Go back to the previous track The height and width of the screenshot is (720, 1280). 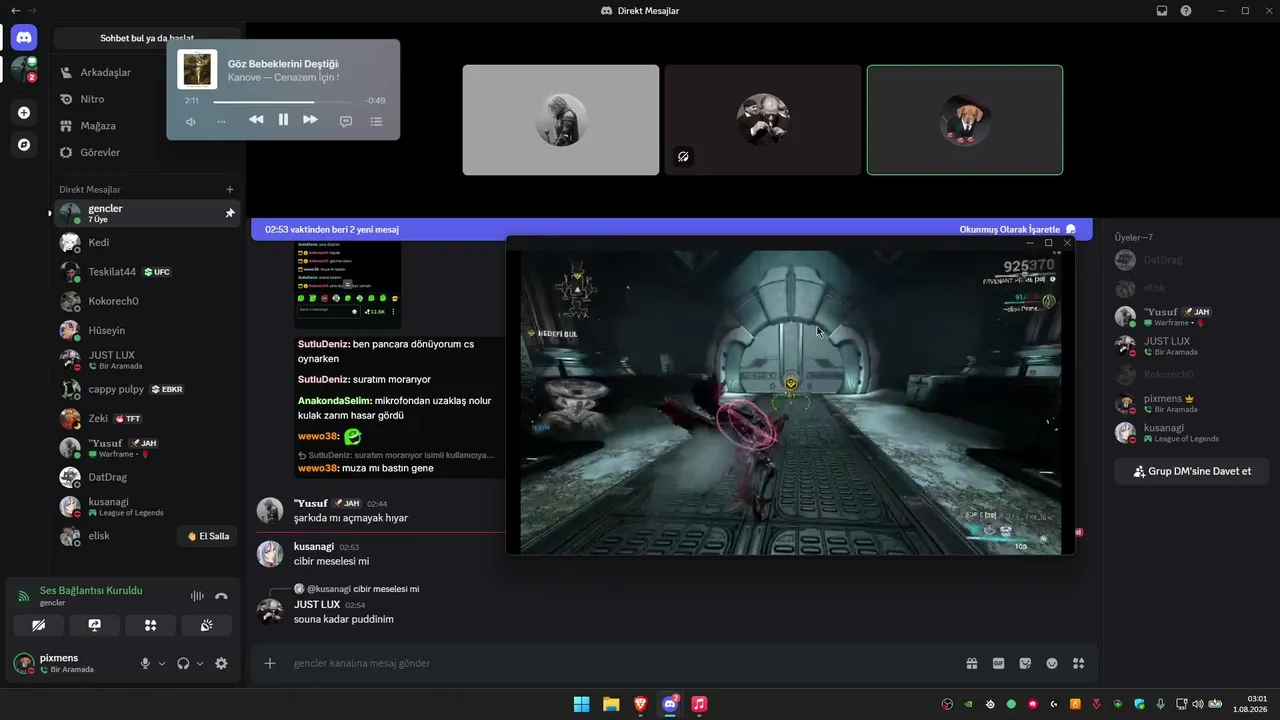click(256, 120)
